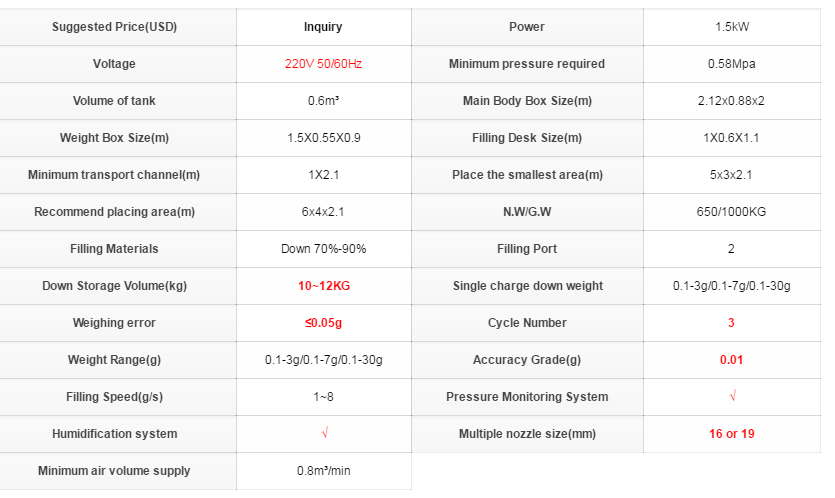Click the N.W/G.W value 650/1000KG
The width and height of the screenshot is (835, 498).
(x=731, y=212)
